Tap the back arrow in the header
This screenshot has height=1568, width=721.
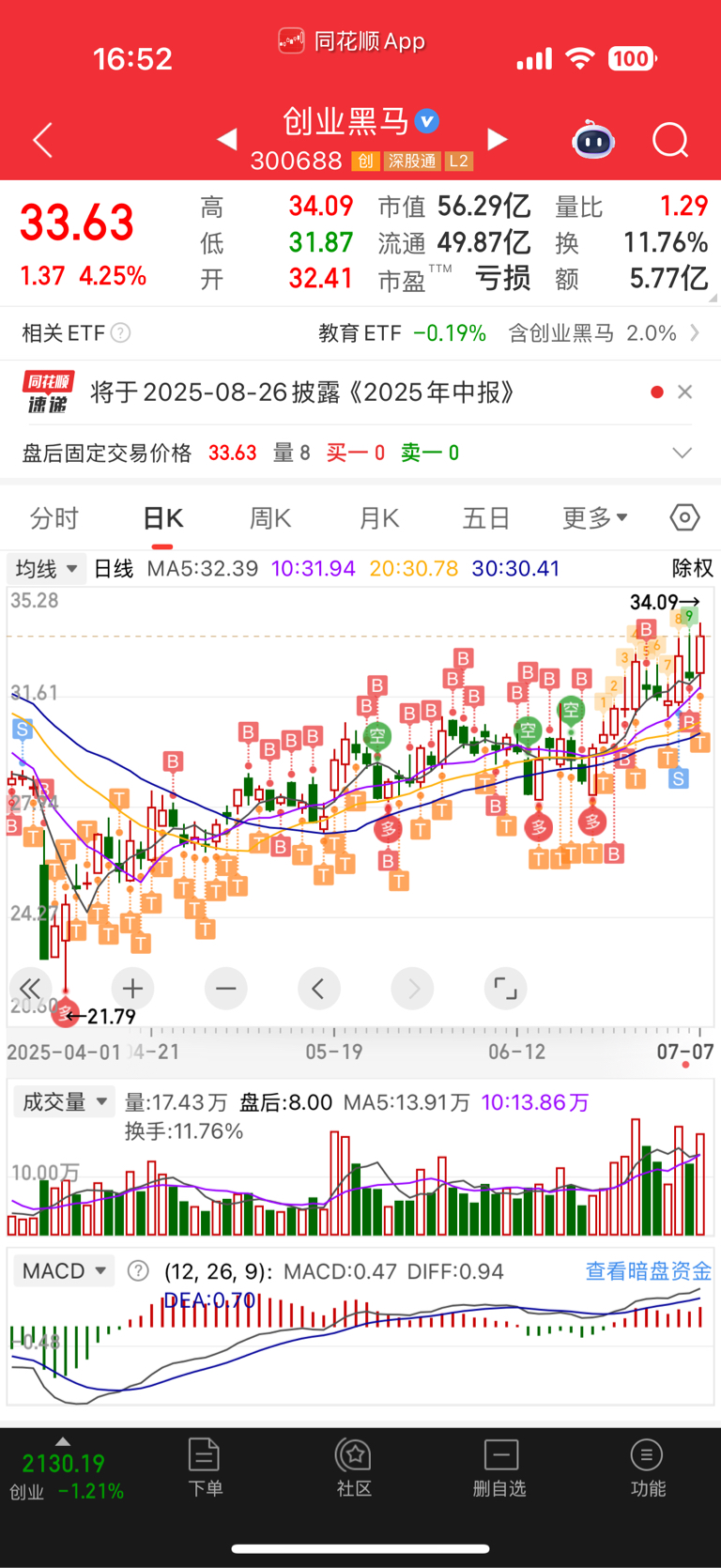(42, 141)
